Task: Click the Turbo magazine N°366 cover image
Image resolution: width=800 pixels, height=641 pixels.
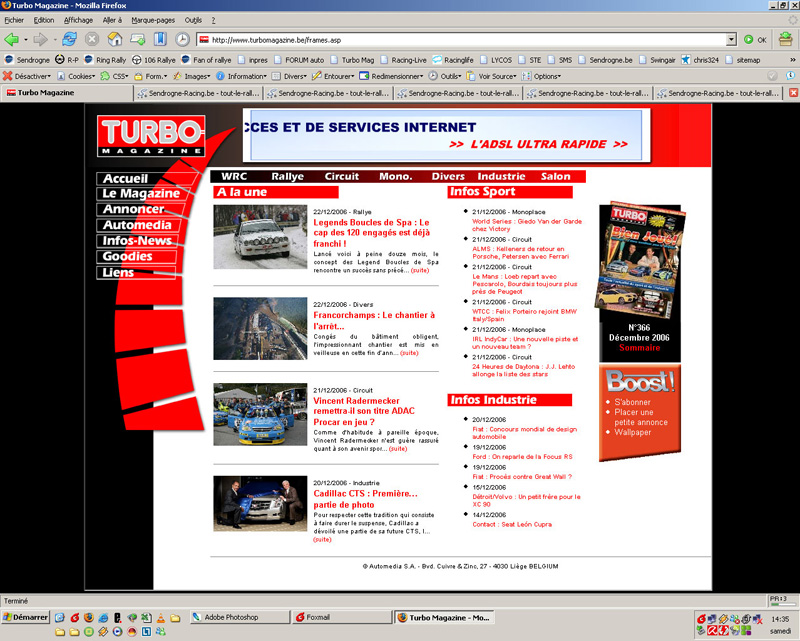Action: pyautogui.click(x=640, y=259)
